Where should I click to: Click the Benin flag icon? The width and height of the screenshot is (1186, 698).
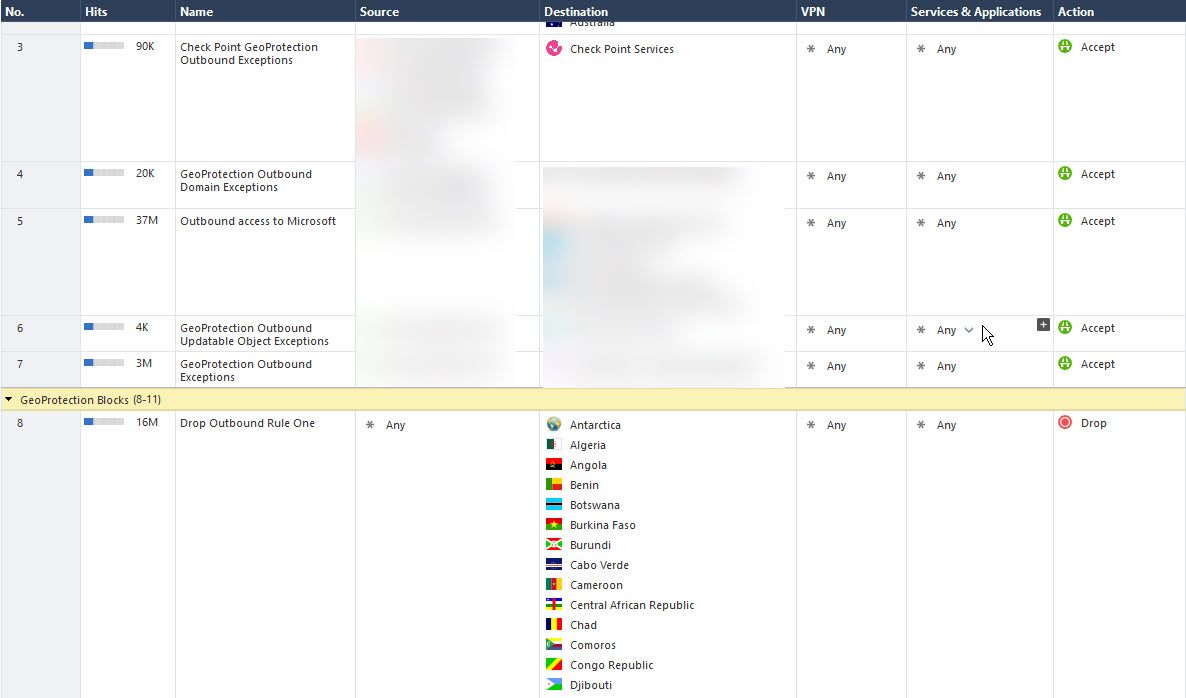click(x=554, y=484)
